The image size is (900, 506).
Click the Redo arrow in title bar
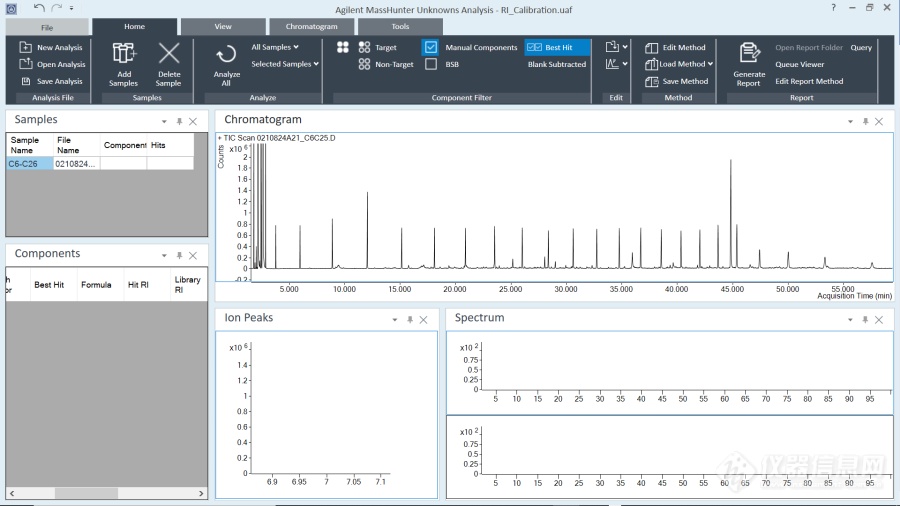click(56, 7)
